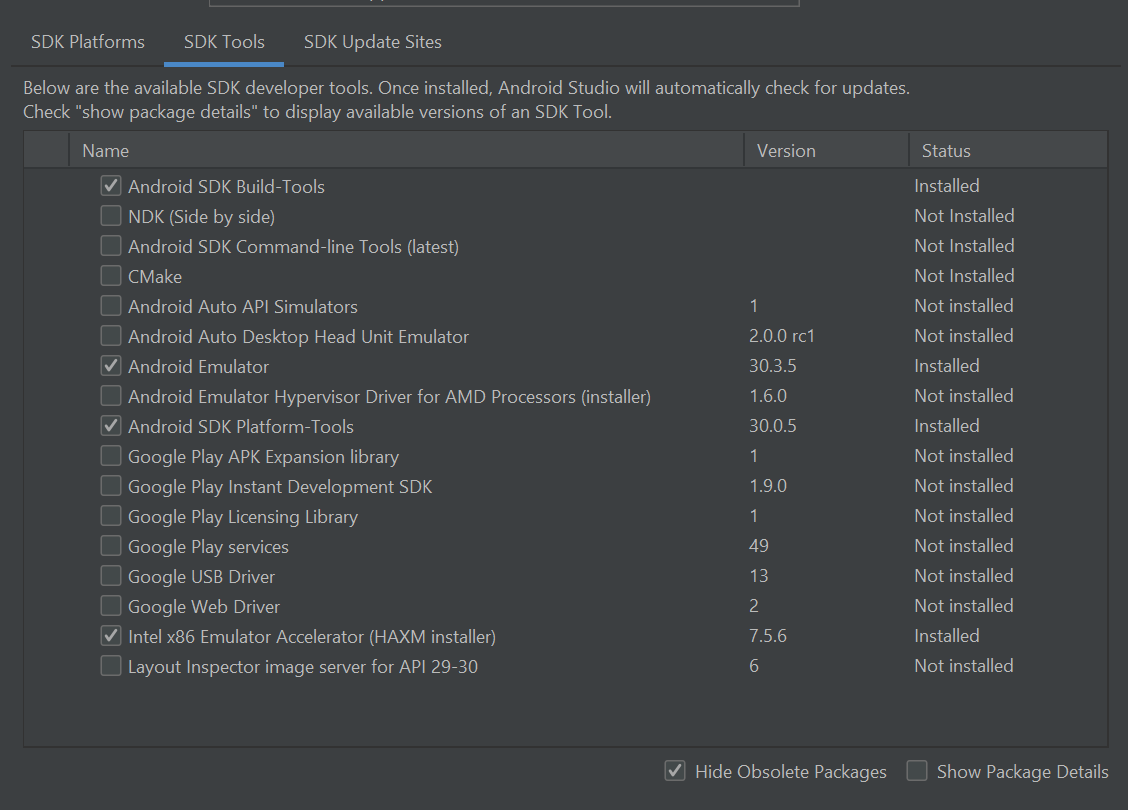Toggle Hide Obsolete Packages checkbox
This screenshot has height=810, width=1128.
coord(675,771)
